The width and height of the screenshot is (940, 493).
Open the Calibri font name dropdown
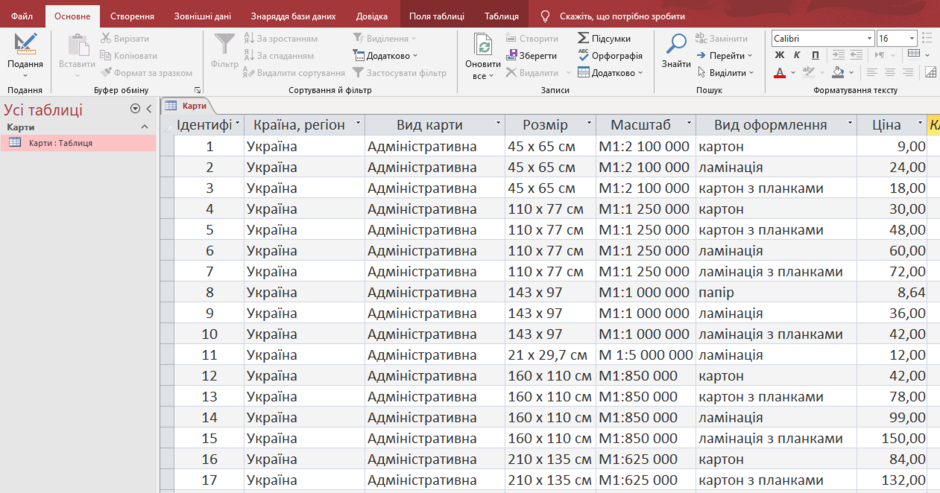pos(869,38)
